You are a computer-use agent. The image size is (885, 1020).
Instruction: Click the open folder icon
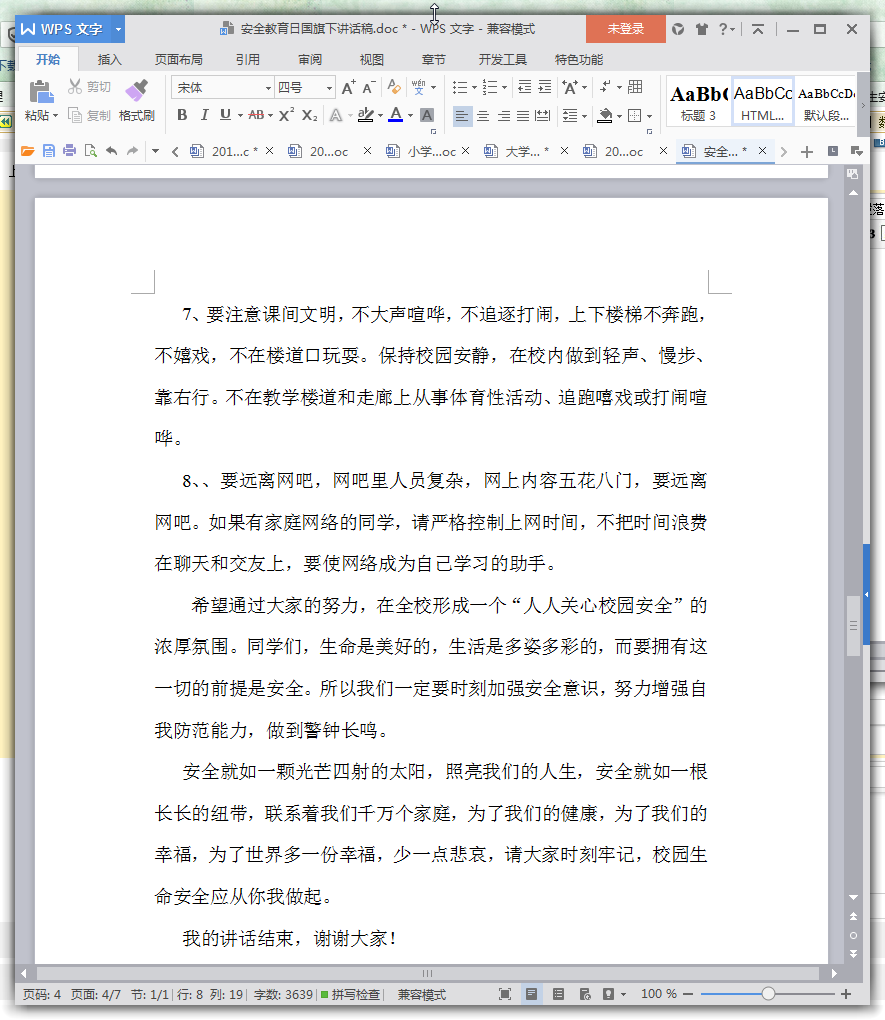pyautogui.click(x=27, y=151)
